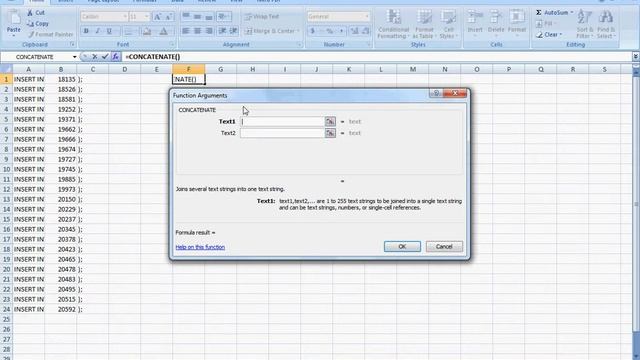Click the Decrease Decimal icon
This screenshot has height=360, width=640.
366,31
